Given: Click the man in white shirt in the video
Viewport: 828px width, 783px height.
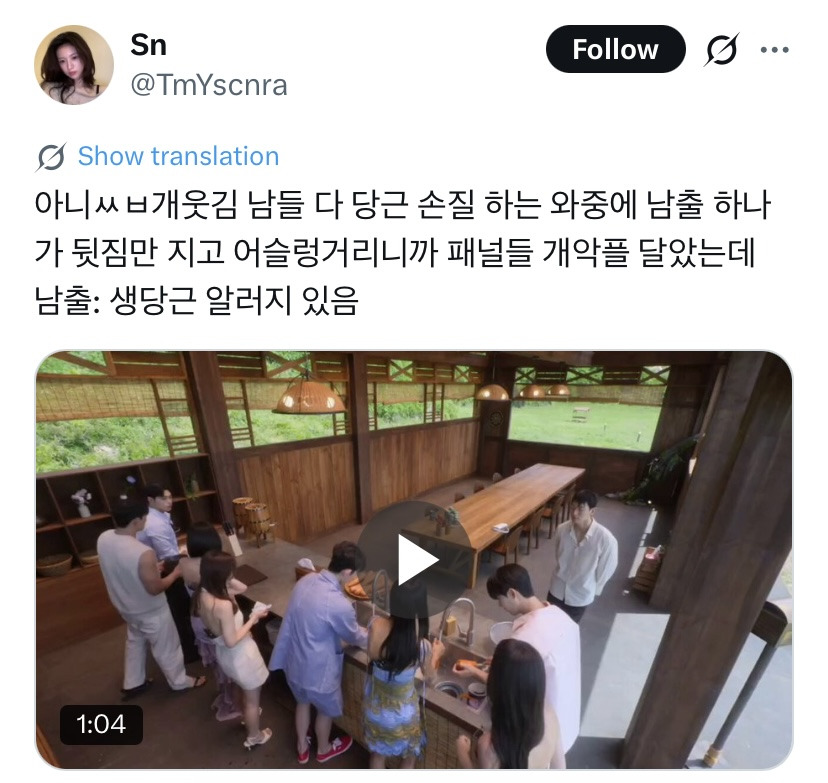Looking at the screenshot, I should pos(582,555).
